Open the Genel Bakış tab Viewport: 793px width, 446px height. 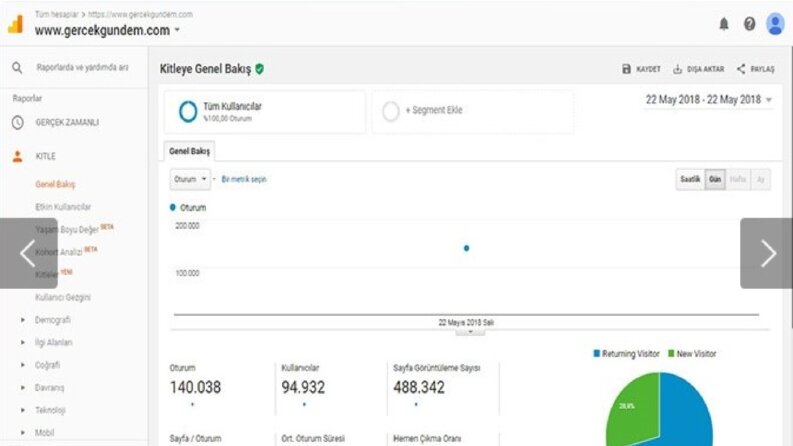pos(189,151)
